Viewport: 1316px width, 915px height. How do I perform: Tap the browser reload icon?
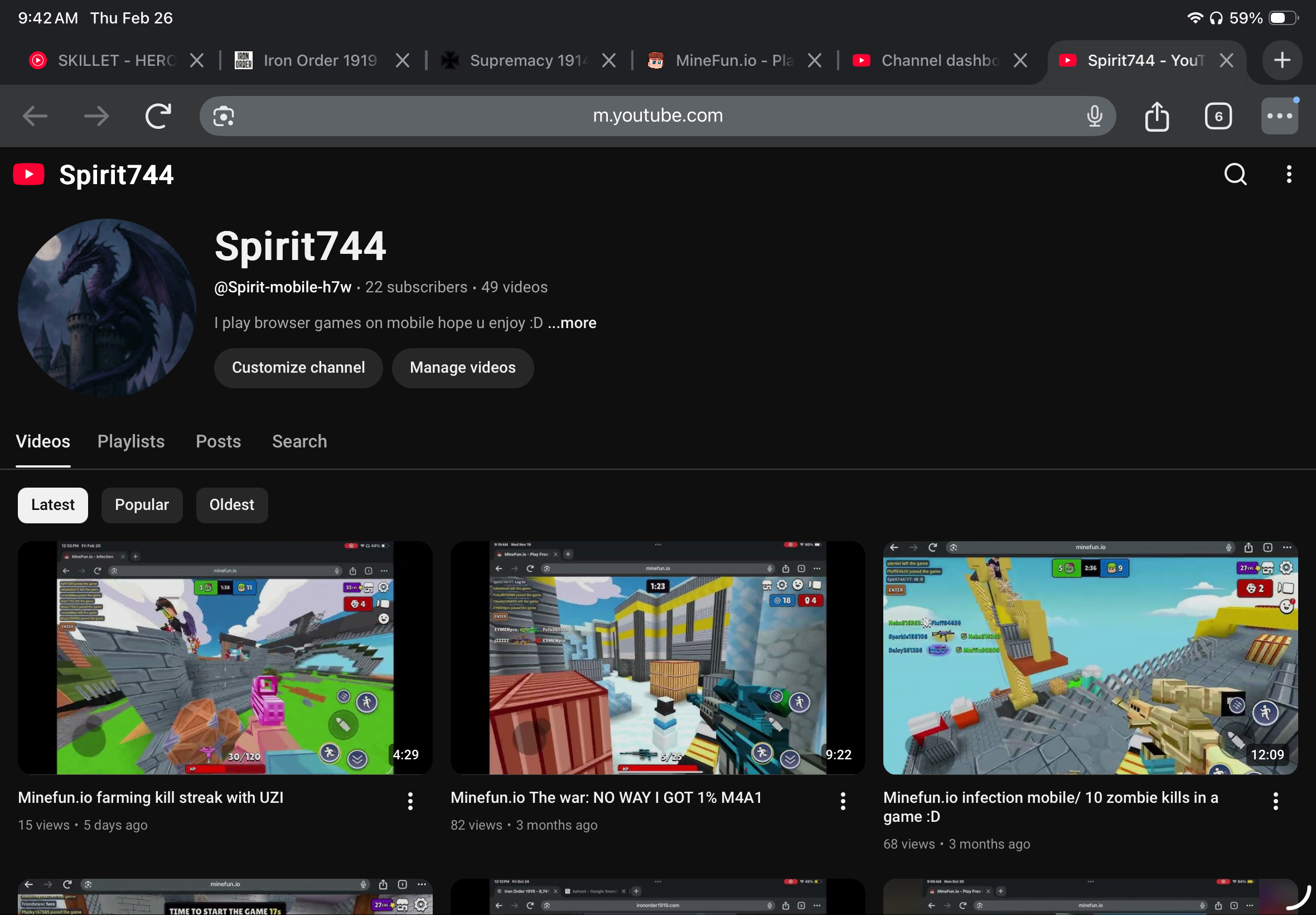point(158,117)
